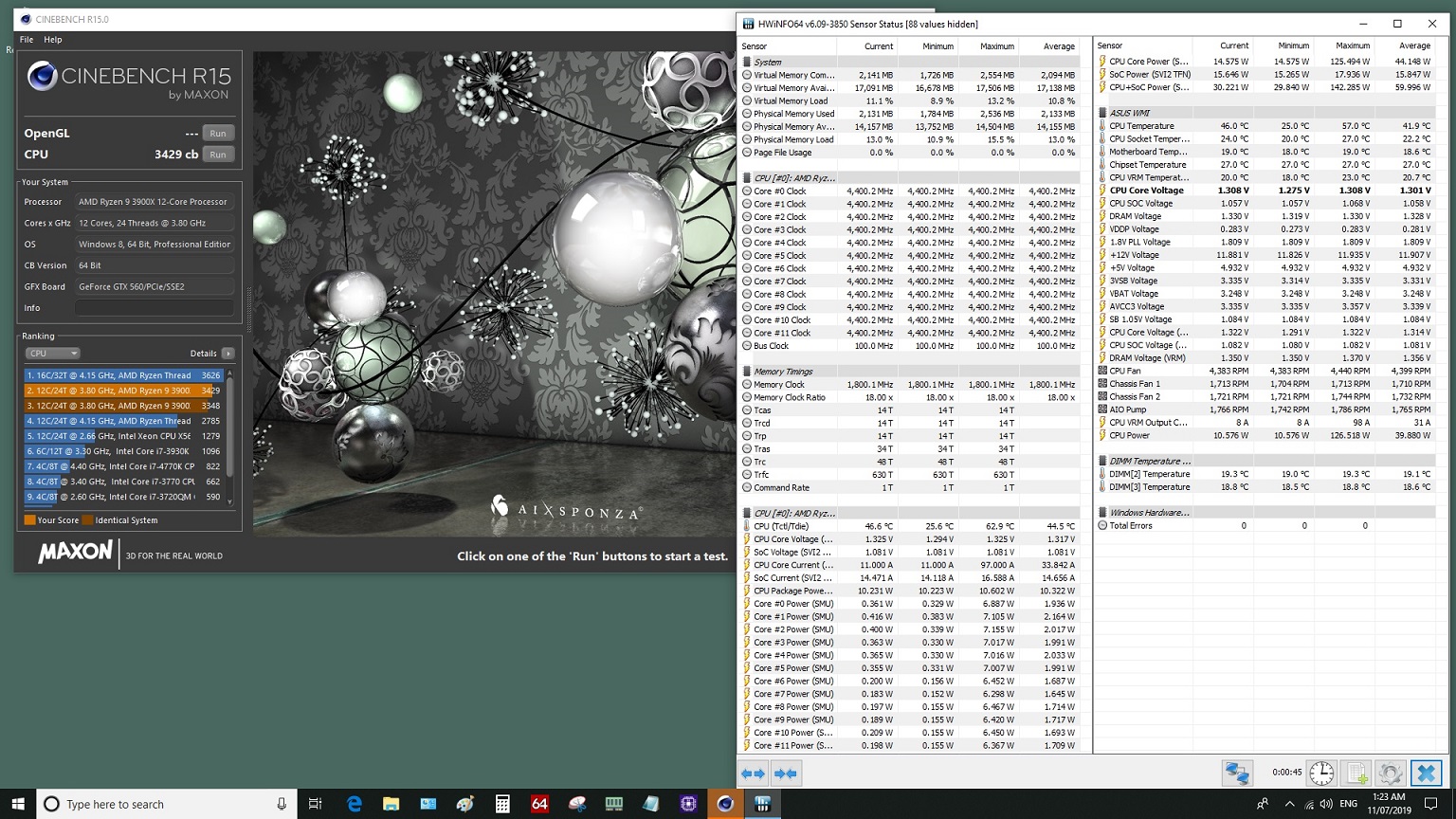Click the Cinebench R15 logo sphere icon

(x=42, y=76)
